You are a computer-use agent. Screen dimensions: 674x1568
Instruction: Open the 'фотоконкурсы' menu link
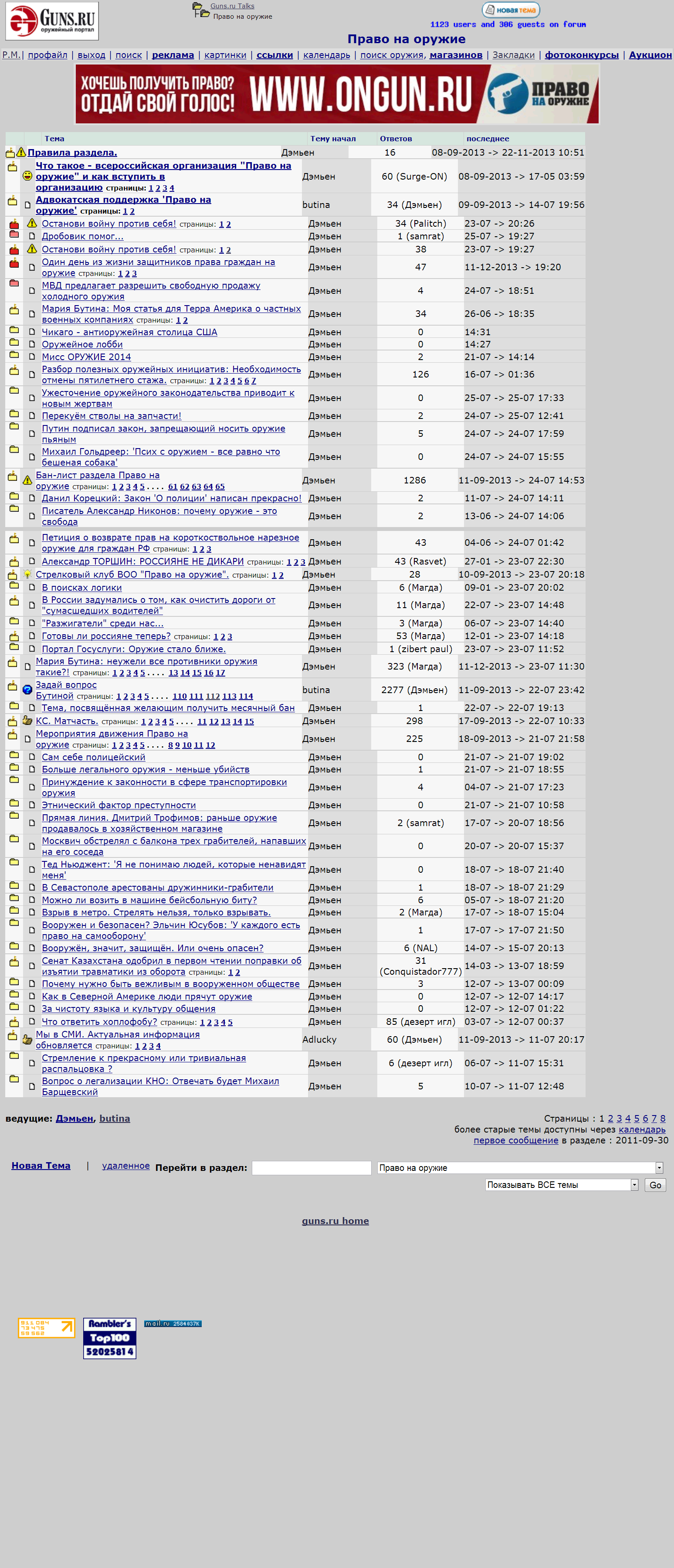[x=582, y=55]
